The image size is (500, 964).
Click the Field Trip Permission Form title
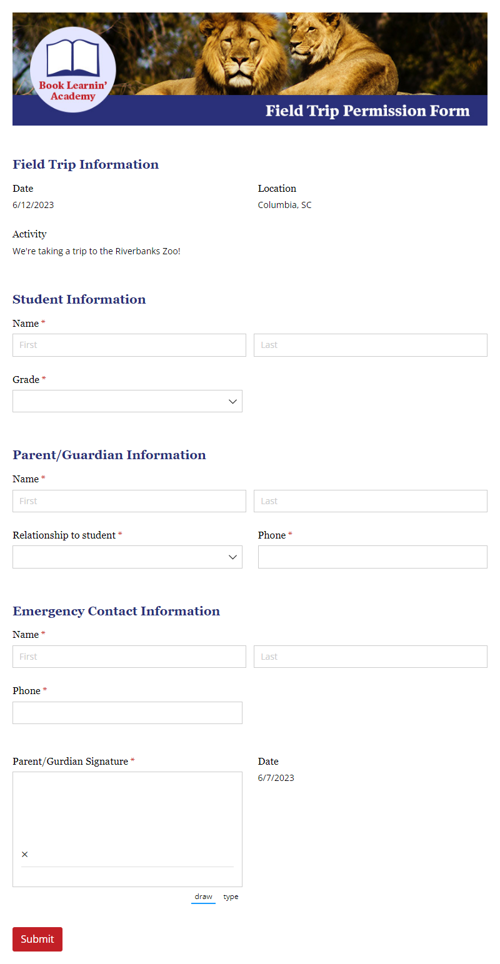[x=367, y=111]
